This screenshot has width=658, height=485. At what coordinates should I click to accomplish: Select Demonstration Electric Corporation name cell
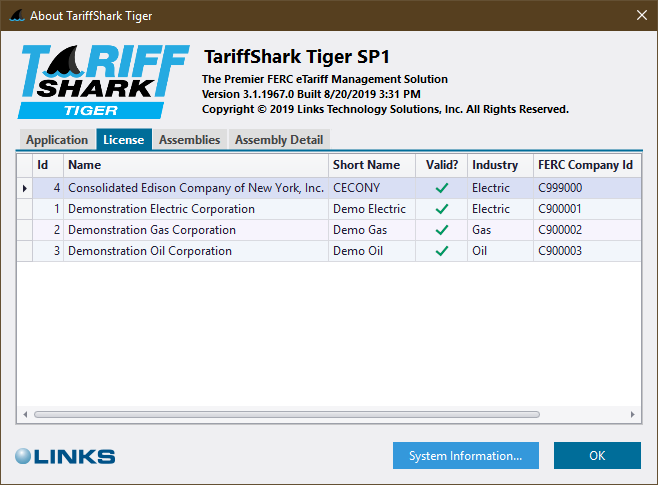[196, 209]
